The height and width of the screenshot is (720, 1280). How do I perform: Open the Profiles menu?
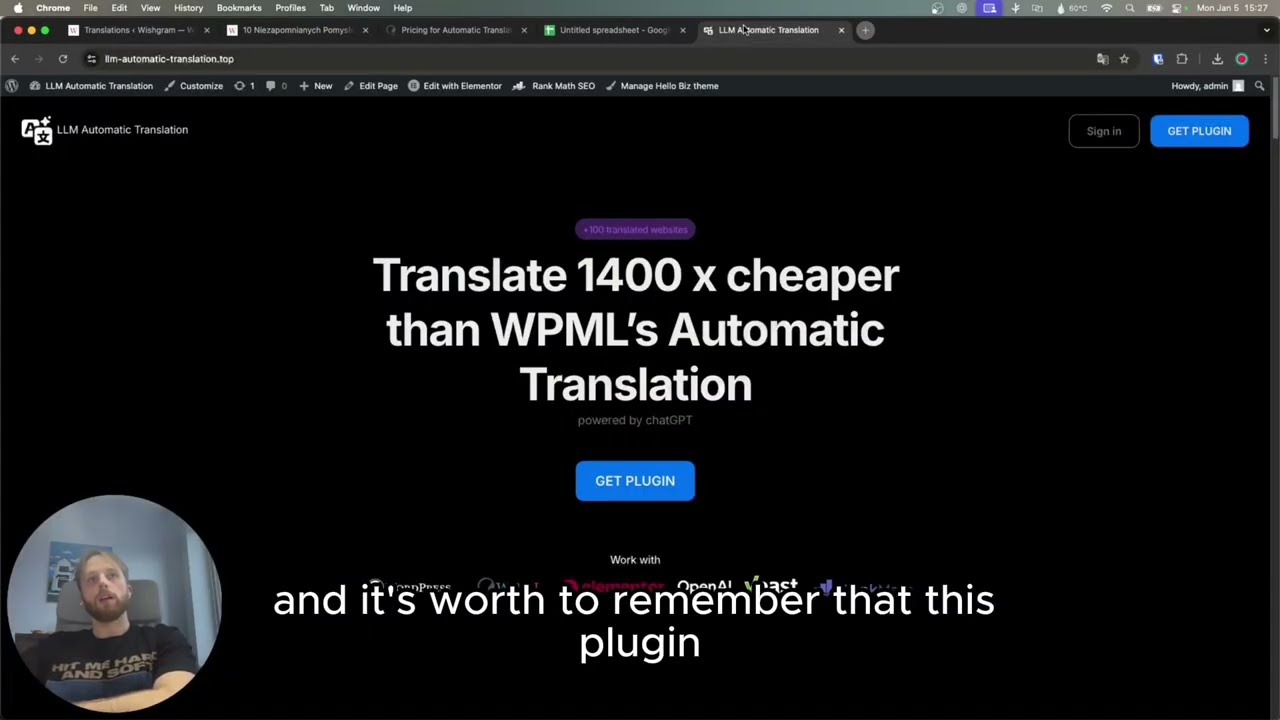tap(290, 8)
